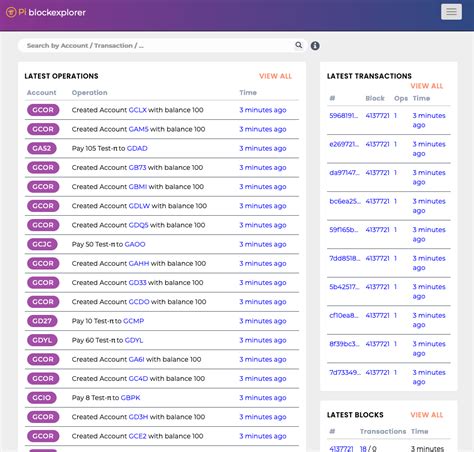The height and width of the screenshot is (452, 474).
Task: Open GCMP payment recipient link
Action: [x=133, y=321]
